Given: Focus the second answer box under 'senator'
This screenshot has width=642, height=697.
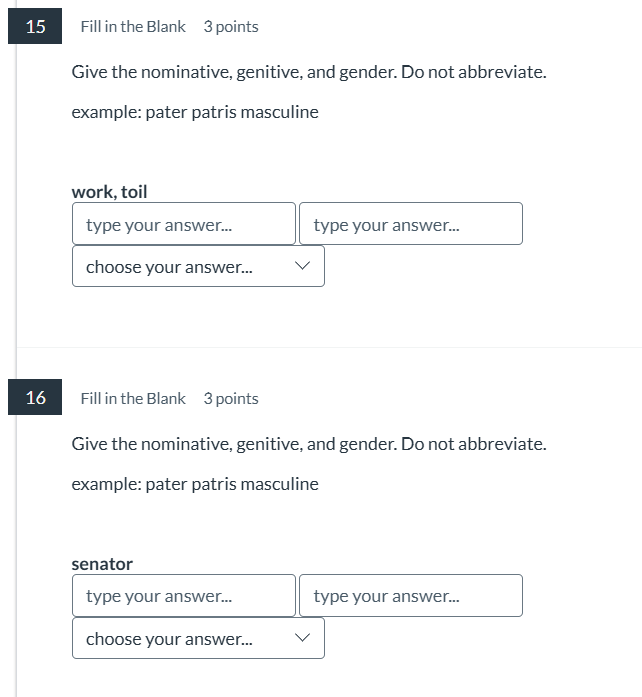Looking at the screenshot, I should coord(411,596).
